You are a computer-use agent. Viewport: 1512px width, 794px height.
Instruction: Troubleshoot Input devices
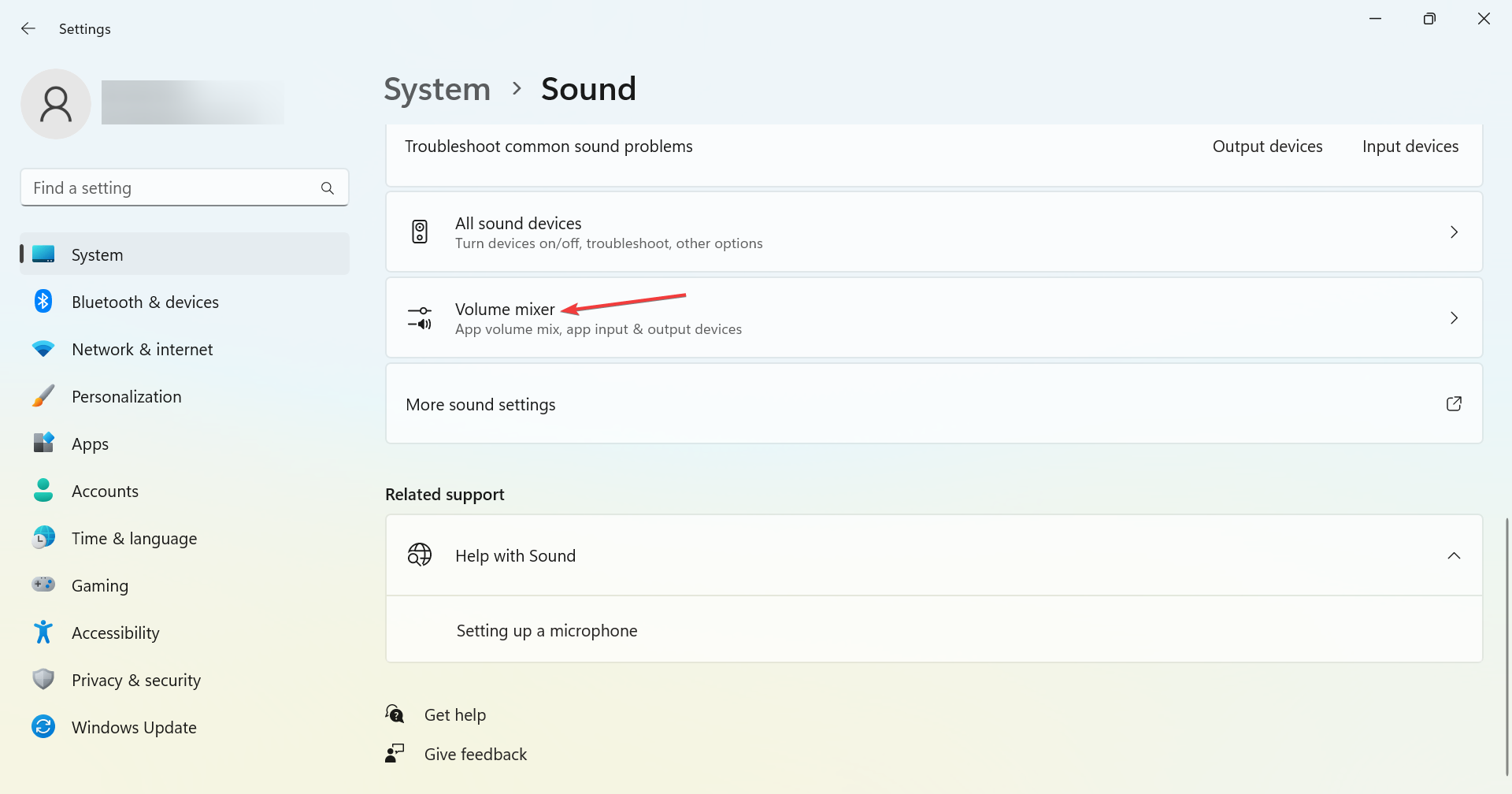point(1410,147)
